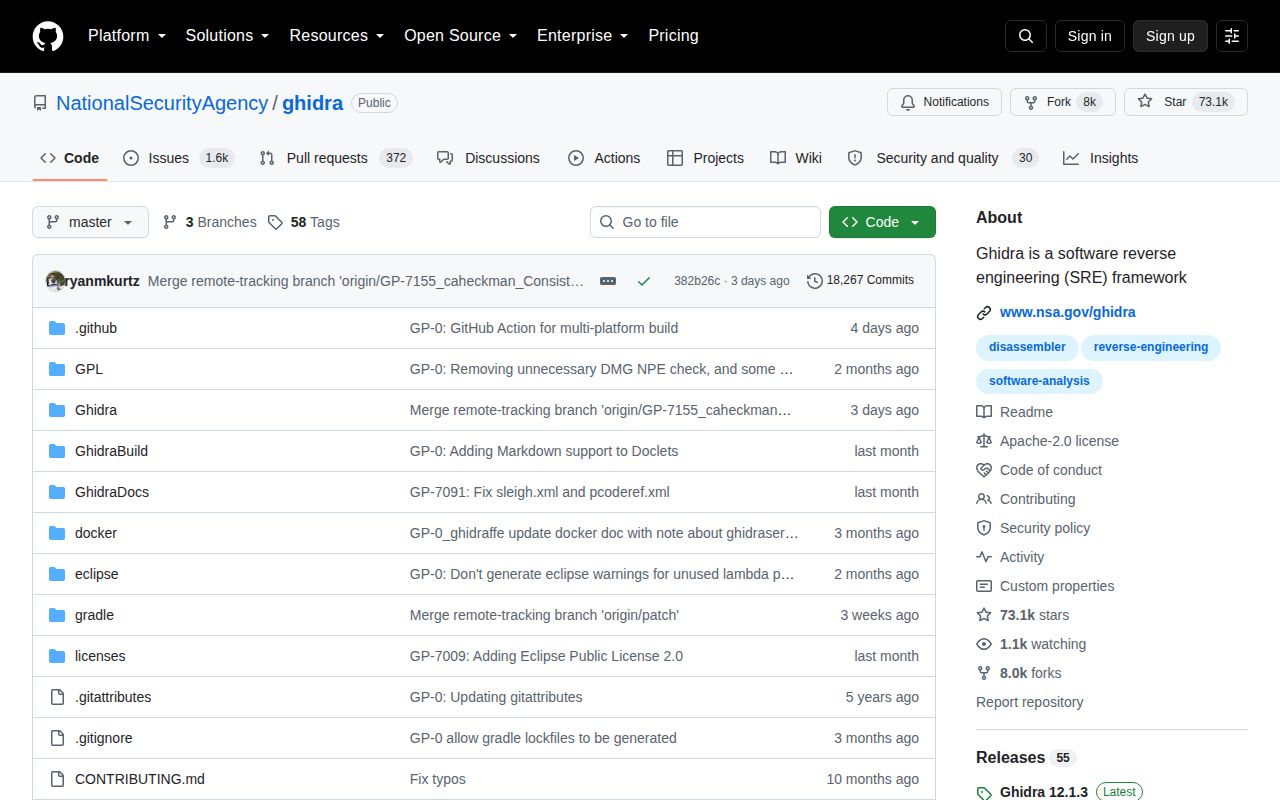Click the fork icon in Fork button
This screenshot has height=800, width=1280.
[1031, 102]
